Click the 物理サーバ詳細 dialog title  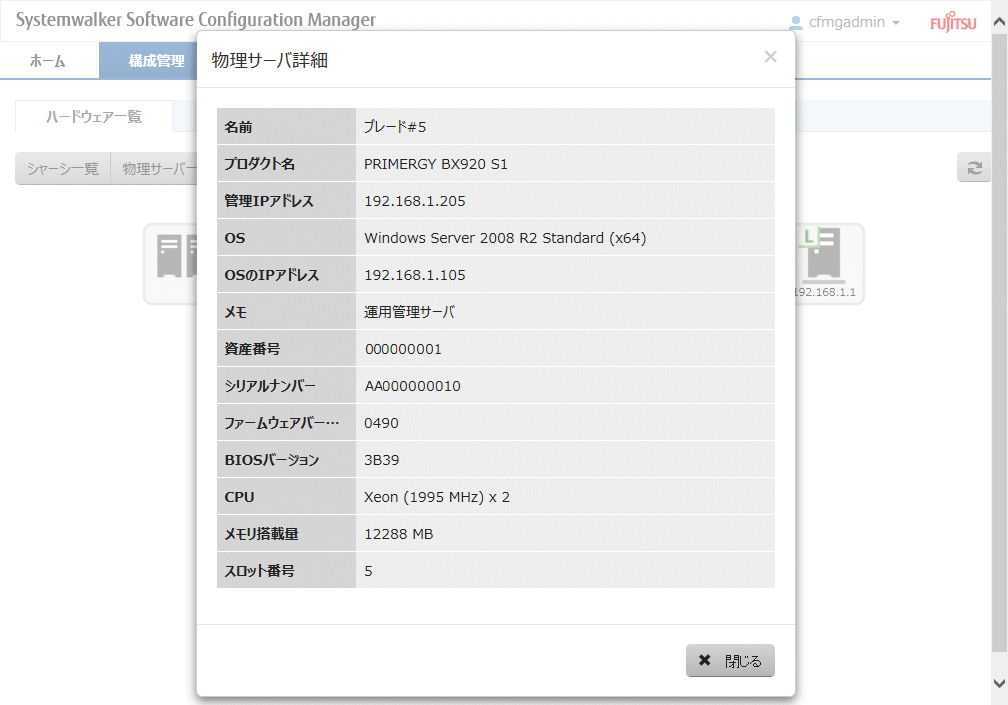(269, 60)
